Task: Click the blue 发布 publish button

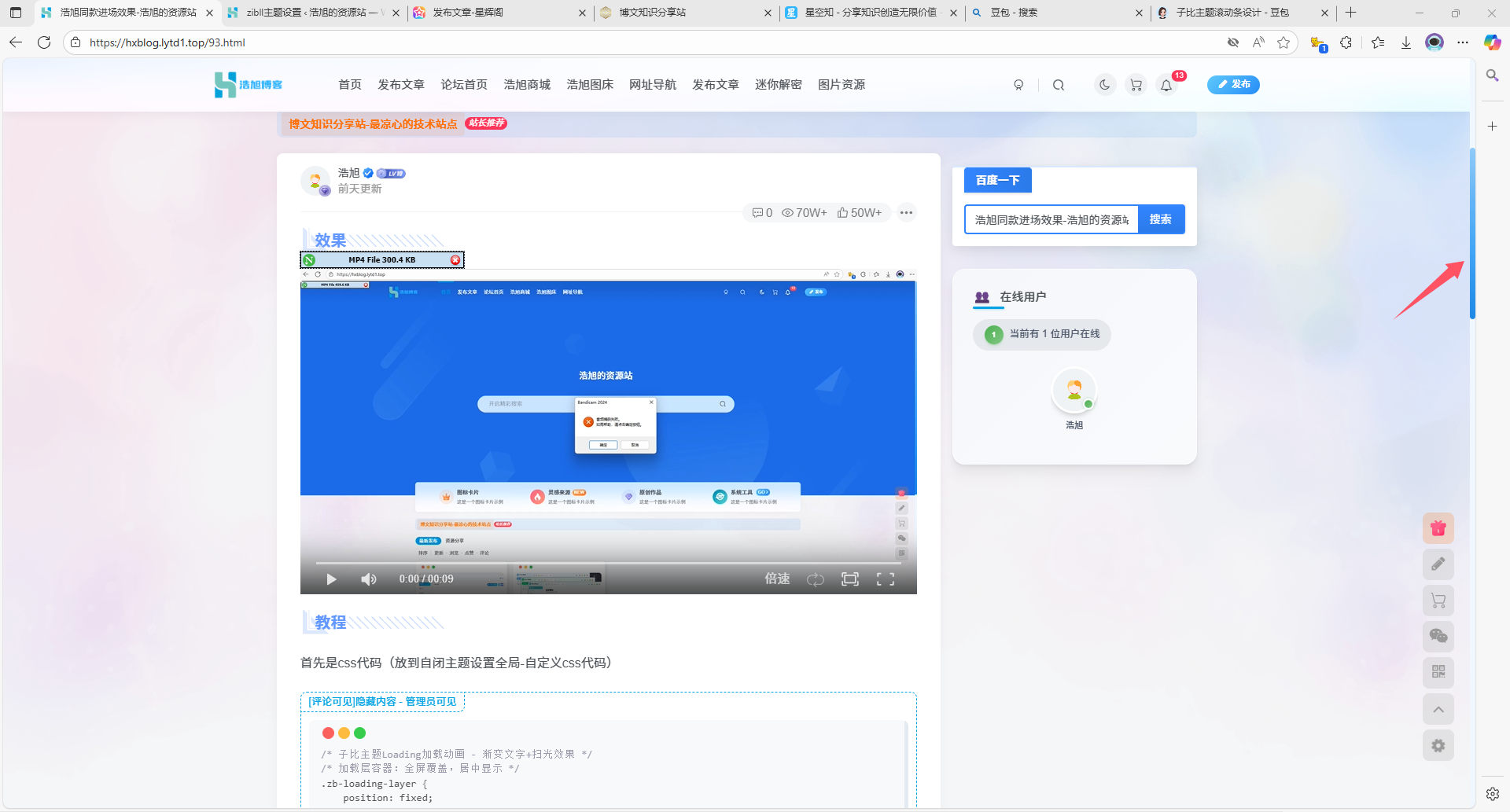Action: coord(1232,84)
